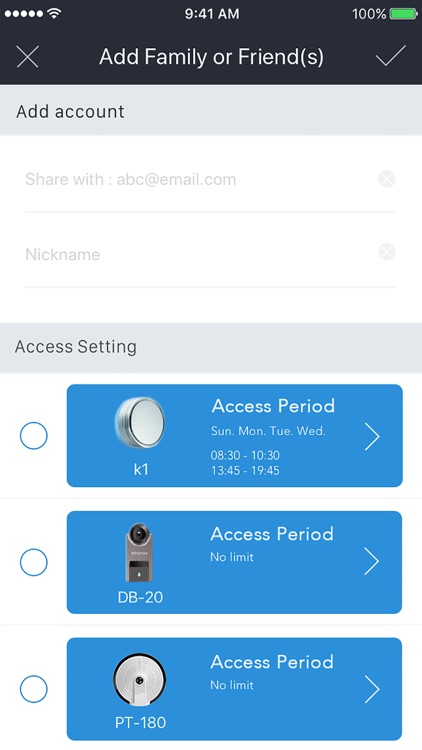Clear the Share with email field
This screenshot has height=750, width=422.
pos(387,179)
